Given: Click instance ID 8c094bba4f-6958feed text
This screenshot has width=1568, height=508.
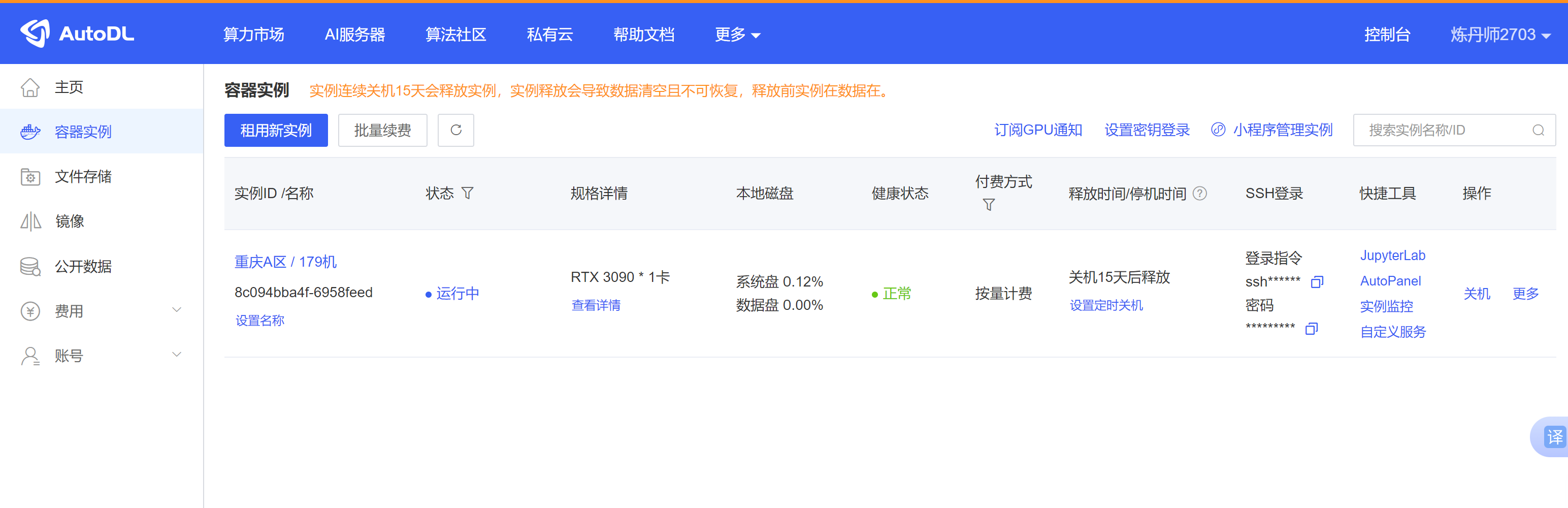Looking at the screenshot, I should coord(303,293).
